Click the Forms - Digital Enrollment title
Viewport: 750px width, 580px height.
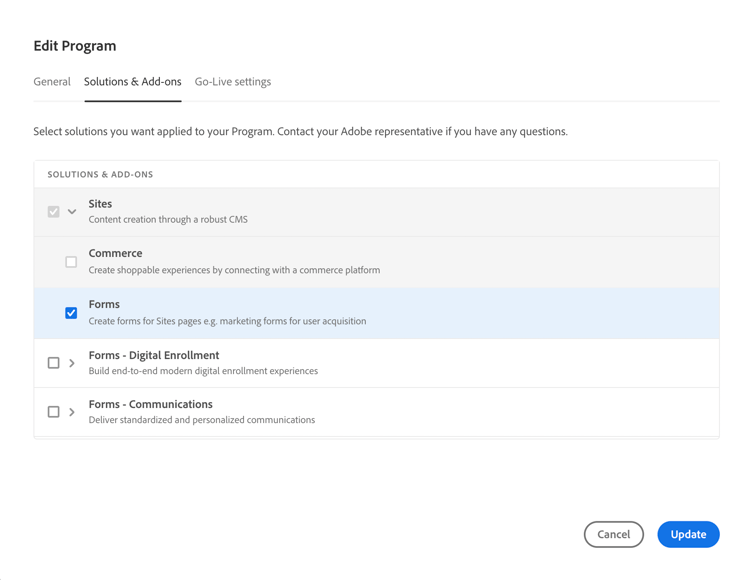pos(154,355)
